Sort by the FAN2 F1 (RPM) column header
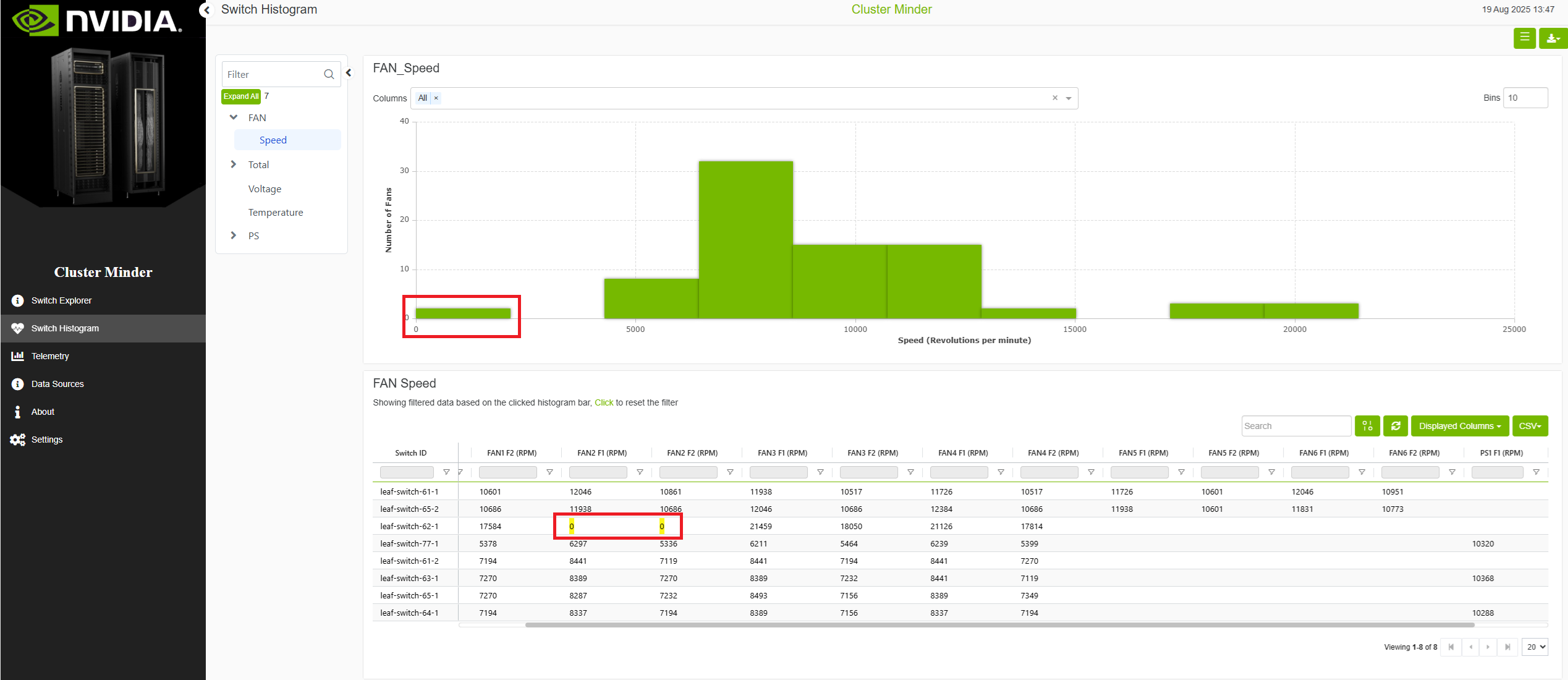The width and height of the screenshot is (1568, 680). [602, 453]
